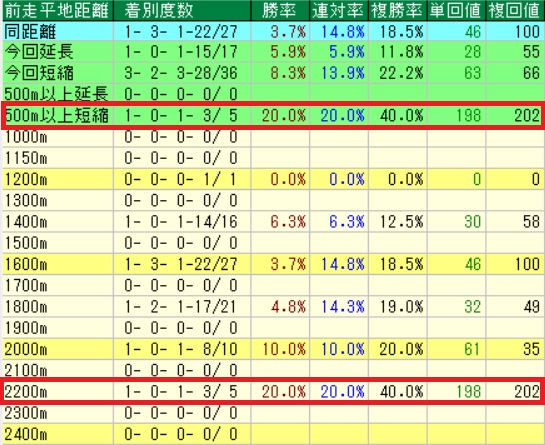
Task: Select the 同距離 row label
Action: pyautogui.click(x=30, y=32)
